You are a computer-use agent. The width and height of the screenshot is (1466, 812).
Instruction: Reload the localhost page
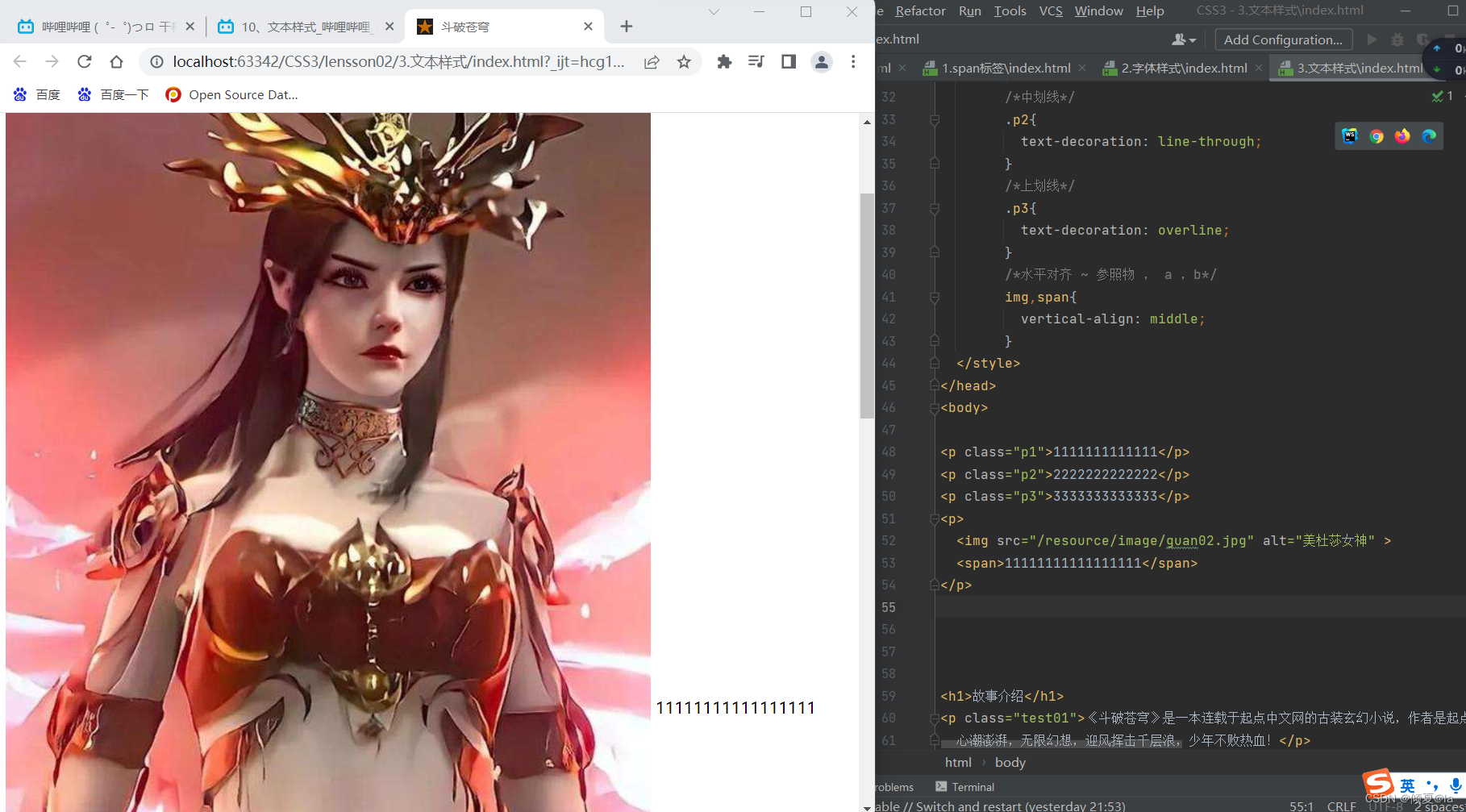[85, 61]
